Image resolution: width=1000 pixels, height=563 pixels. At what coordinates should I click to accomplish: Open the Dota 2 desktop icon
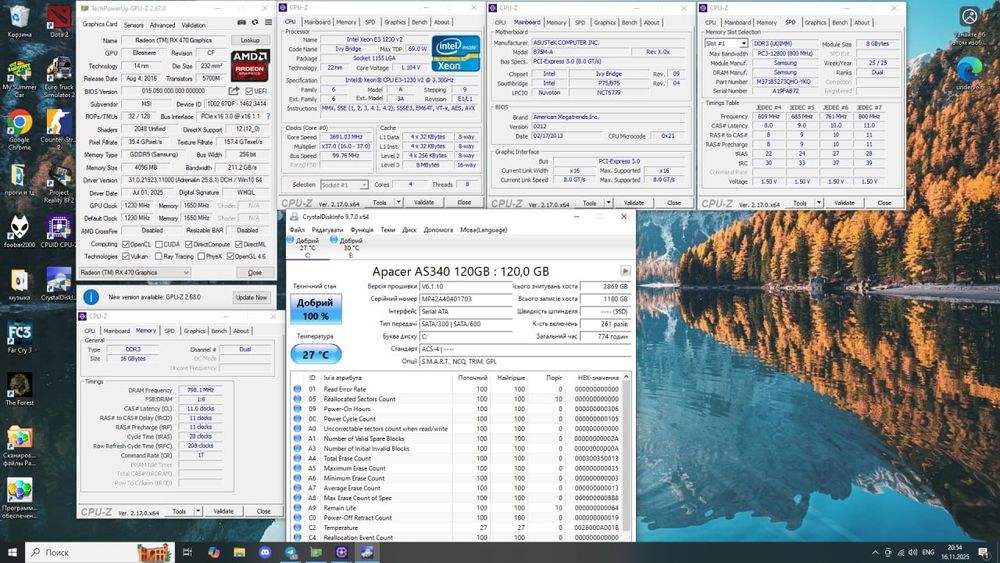point(59,21)
